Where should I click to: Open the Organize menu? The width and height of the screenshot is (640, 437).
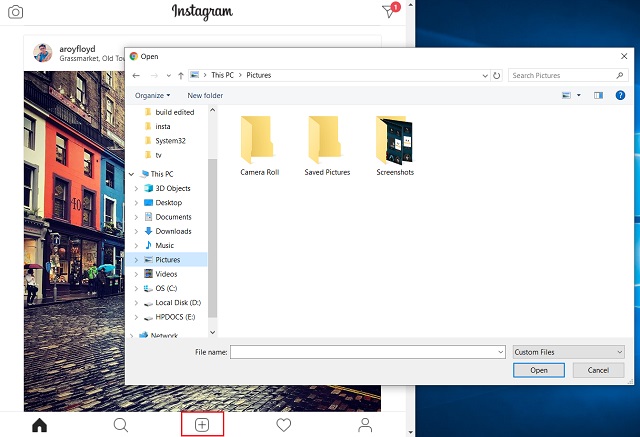click(x=152, y=95)
